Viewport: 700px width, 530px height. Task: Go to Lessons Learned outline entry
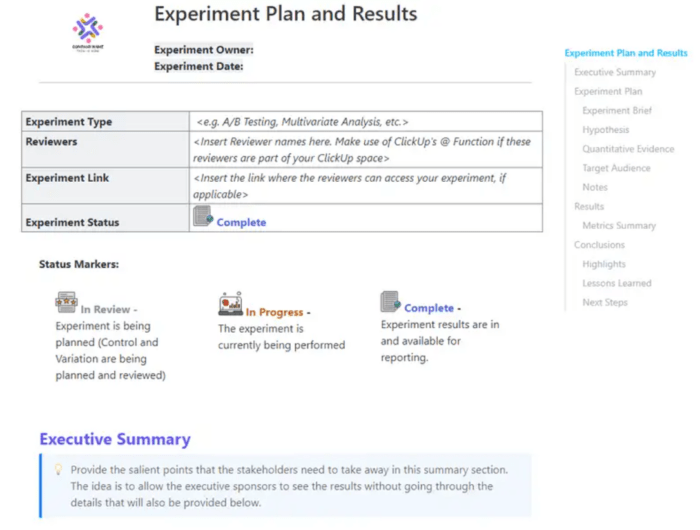click(x=616, y=284)
